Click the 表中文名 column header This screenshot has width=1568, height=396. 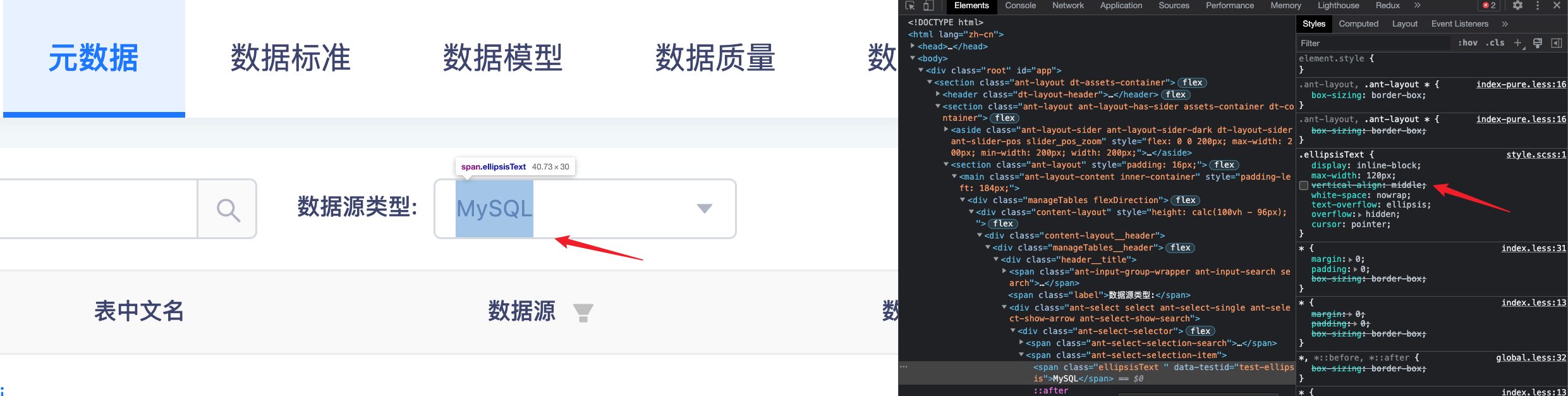[139, 311]
